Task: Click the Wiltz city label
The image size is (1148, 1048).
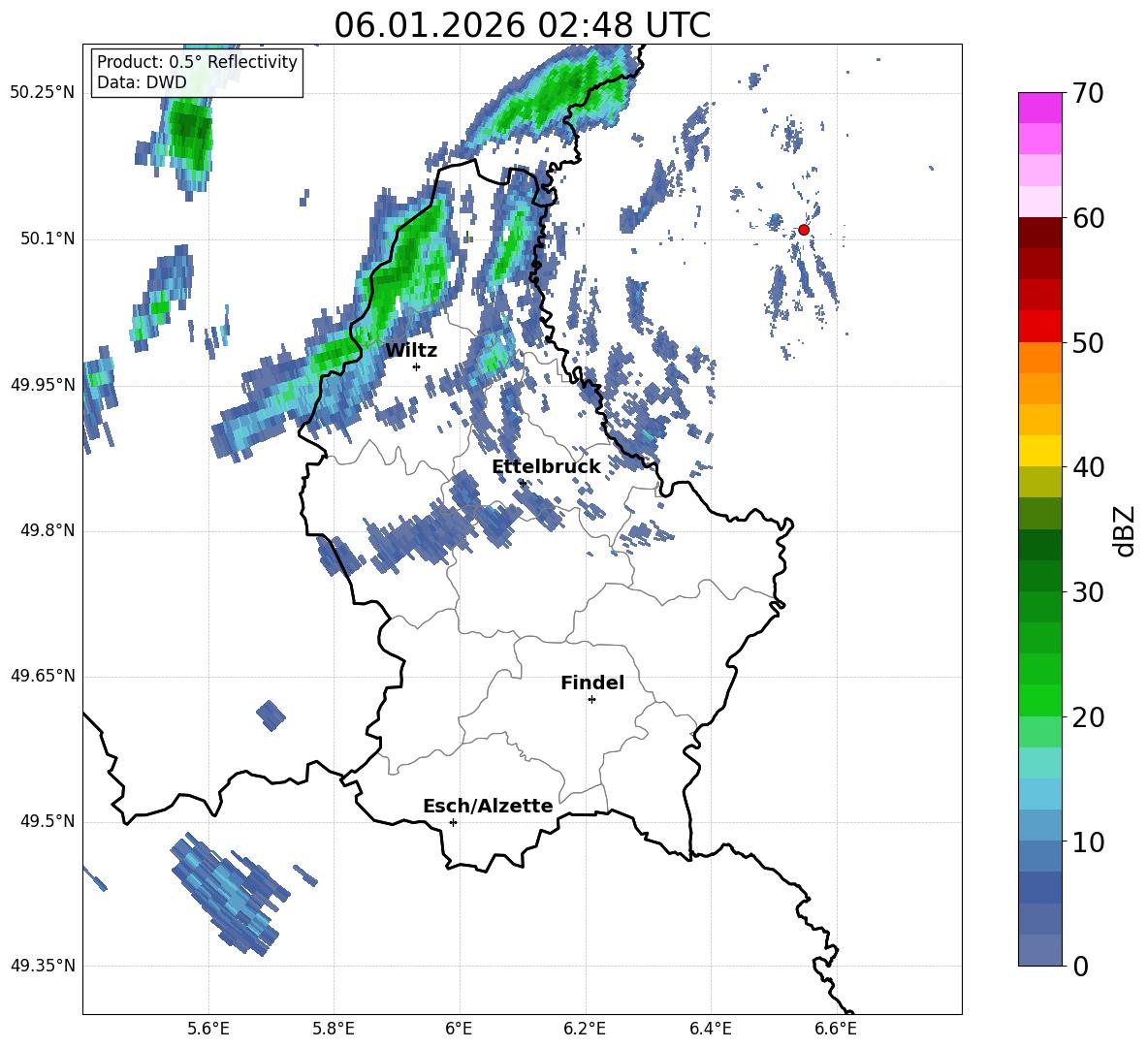Action: click(x=411, y=351)
